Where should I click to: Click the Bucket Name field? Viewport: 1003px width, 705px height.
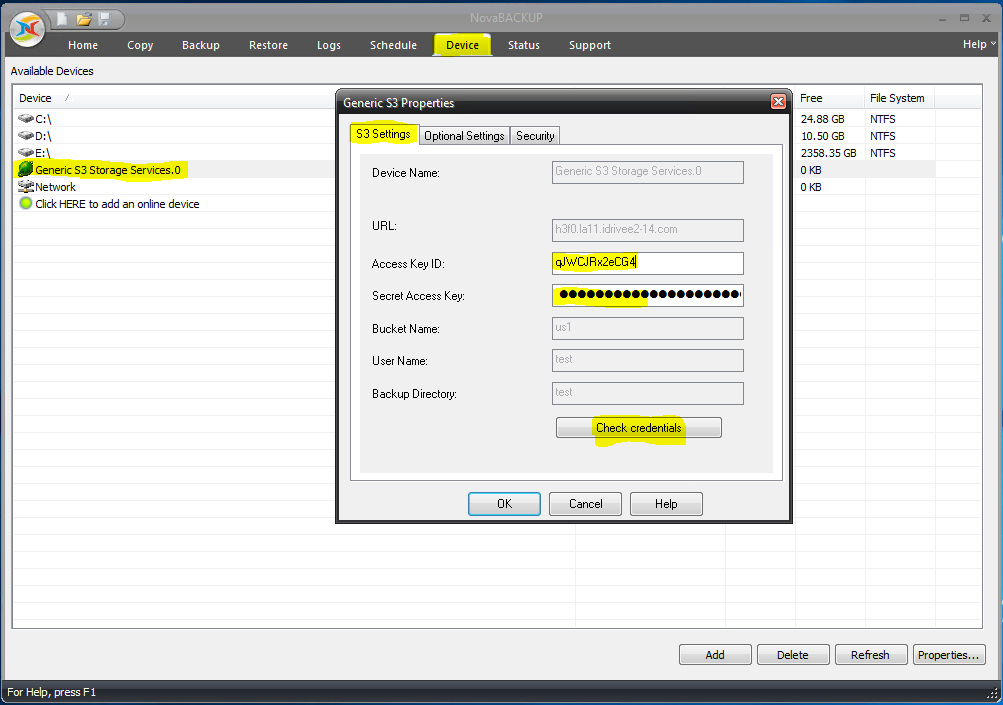pyautogui.click(x=647, y=328)
